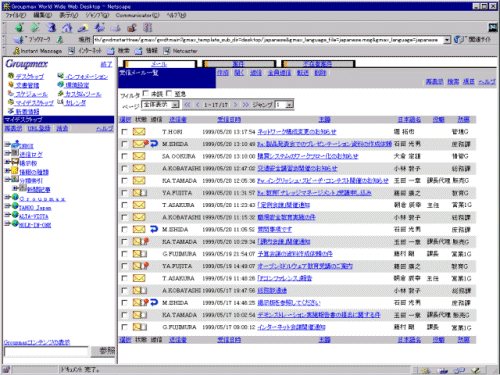Sort by the 送信者 column header link

click(178, 119)
